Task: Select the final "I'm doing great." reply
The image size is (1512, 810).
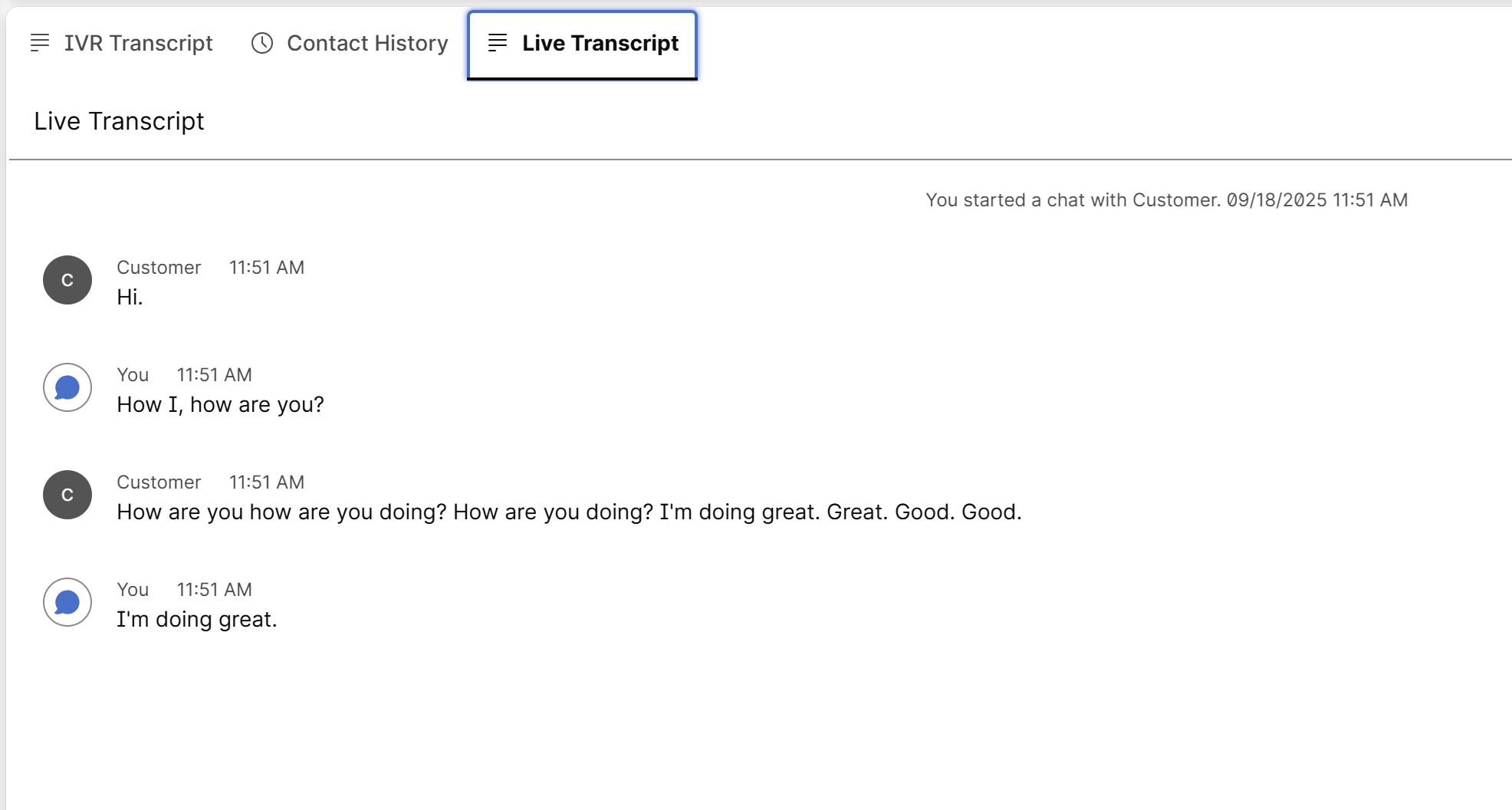Action: click(196, 619)
